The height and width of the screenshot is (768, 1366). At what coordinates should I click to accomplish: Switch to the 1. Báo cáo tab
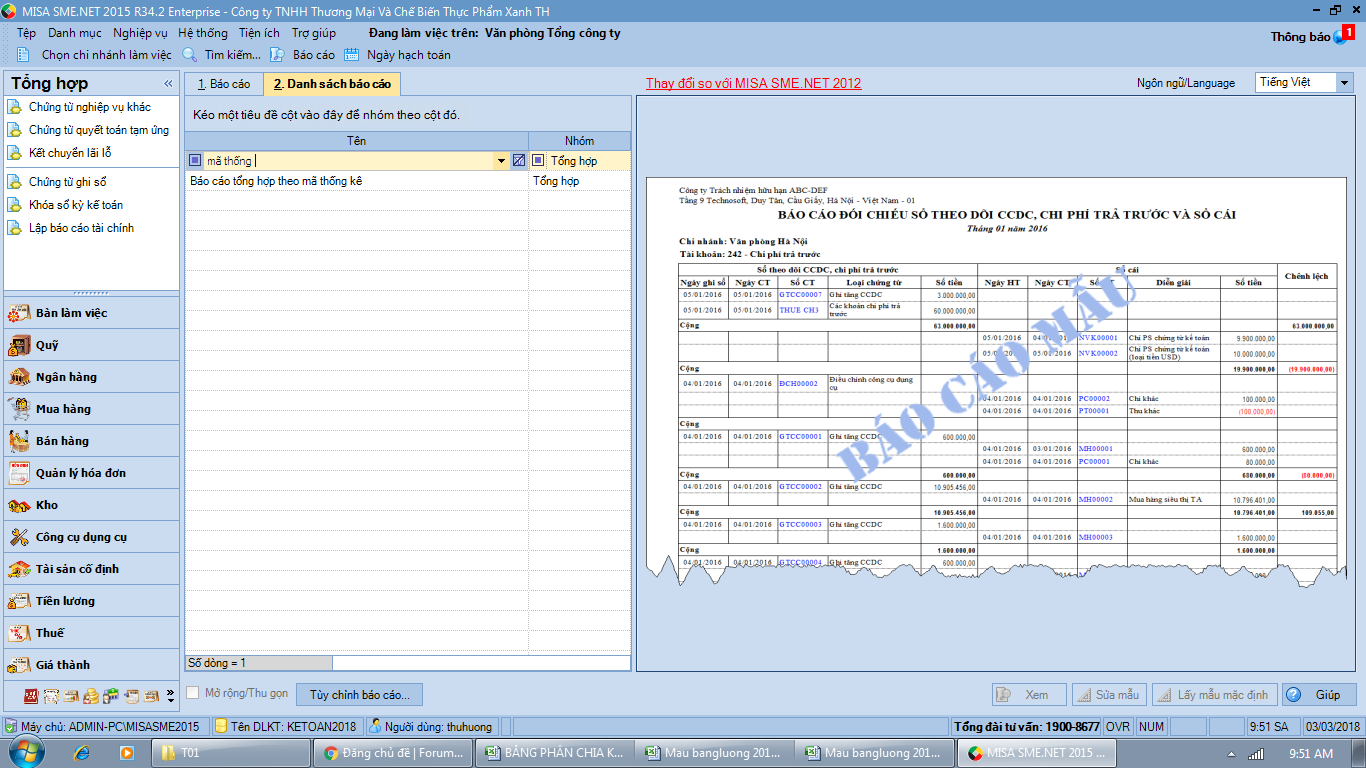(224, 84)
